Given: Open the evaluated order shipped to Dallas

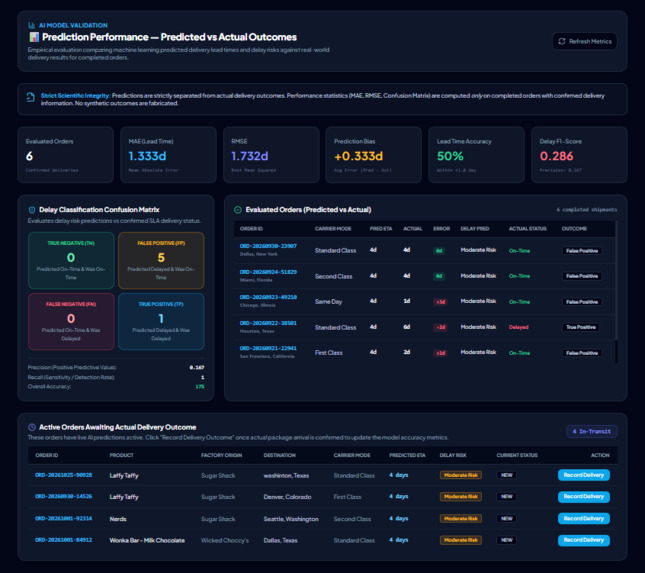Looking at the screenshot, I should (268, 246).
